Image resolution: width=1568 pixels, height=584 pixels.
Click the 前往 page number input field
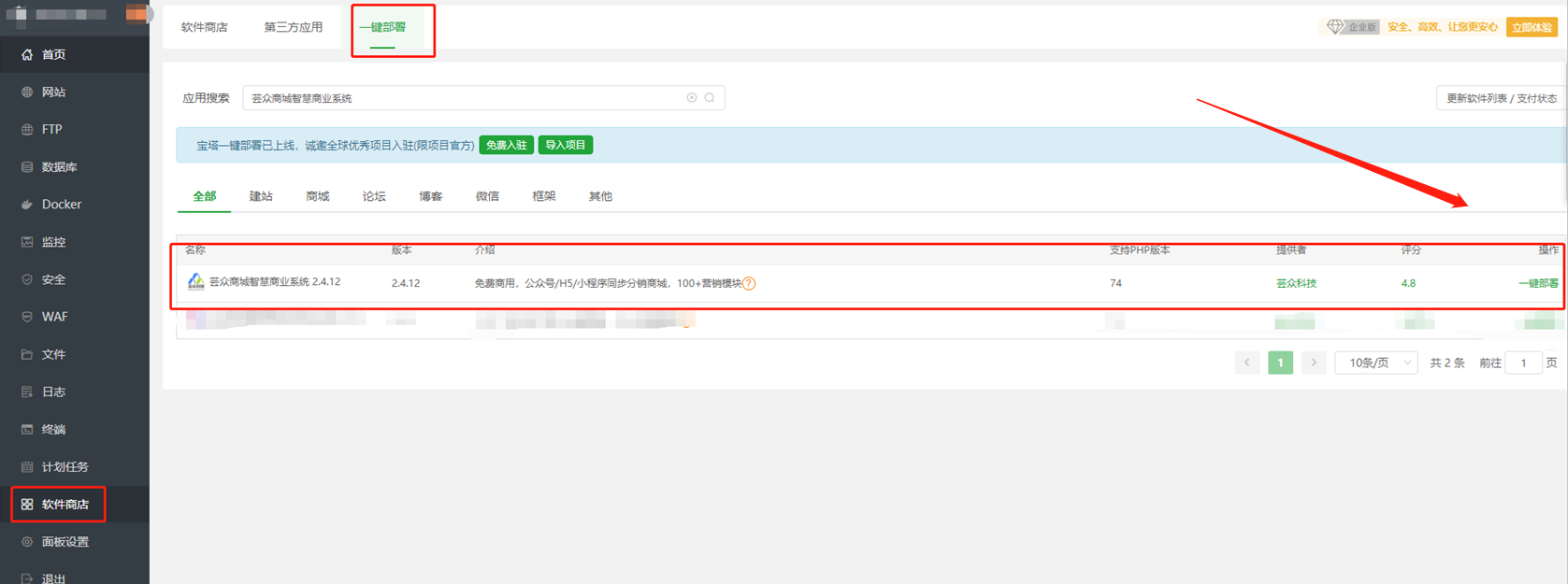(x=1522, y=363)
